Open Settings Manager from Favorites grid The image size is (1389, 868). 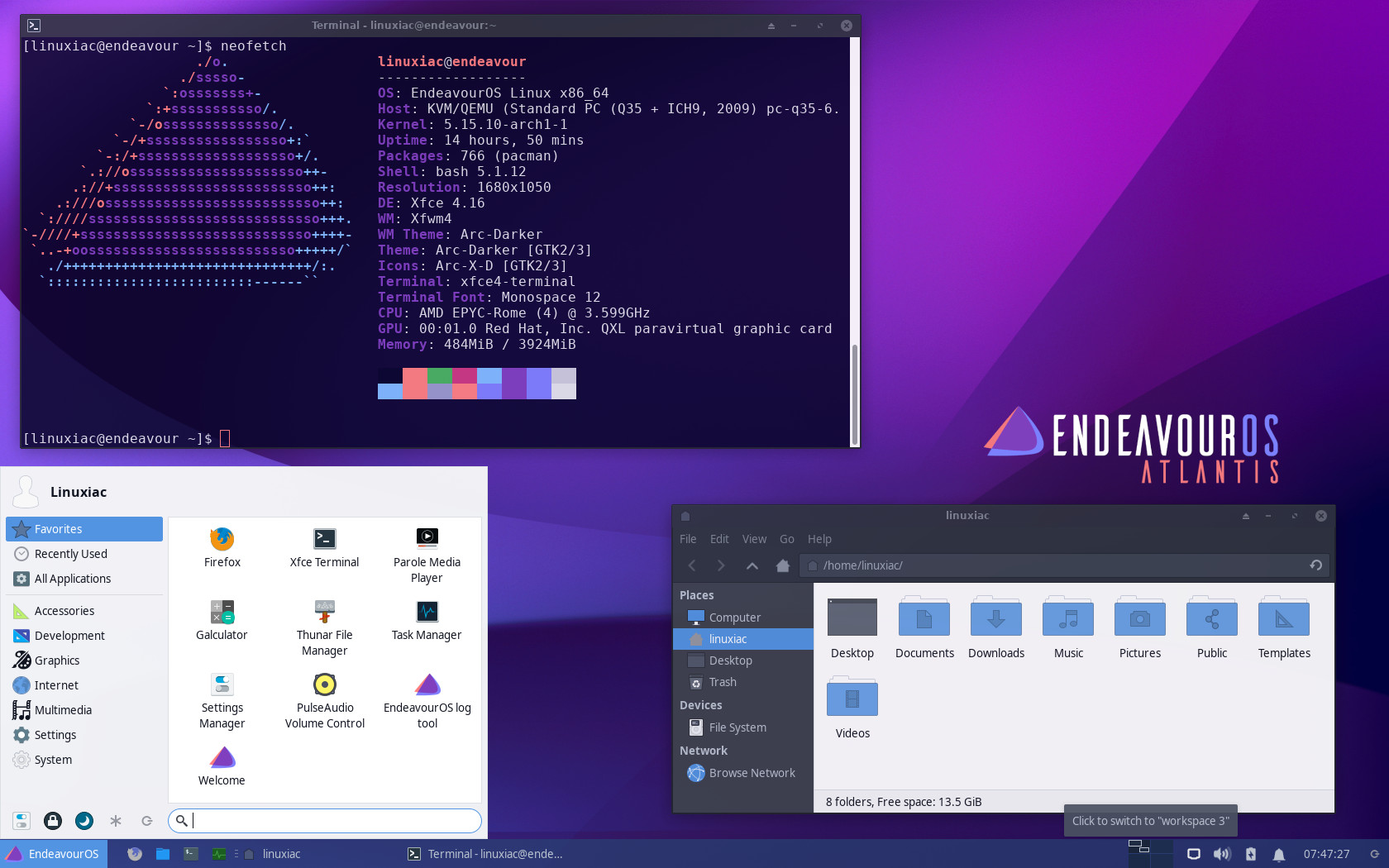click(222, 700)
